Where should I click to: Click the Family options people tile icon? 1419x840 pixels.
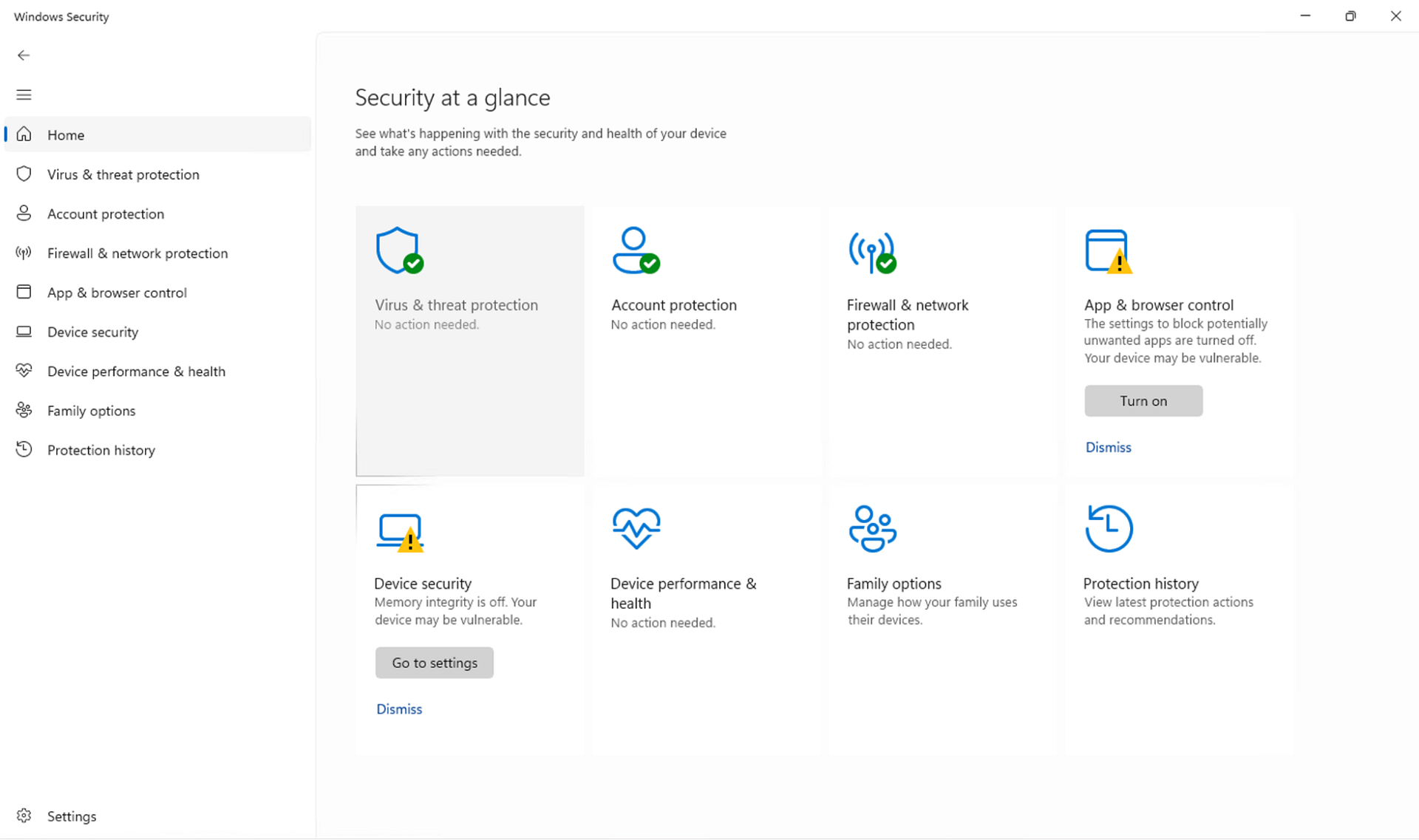(872, 528)
